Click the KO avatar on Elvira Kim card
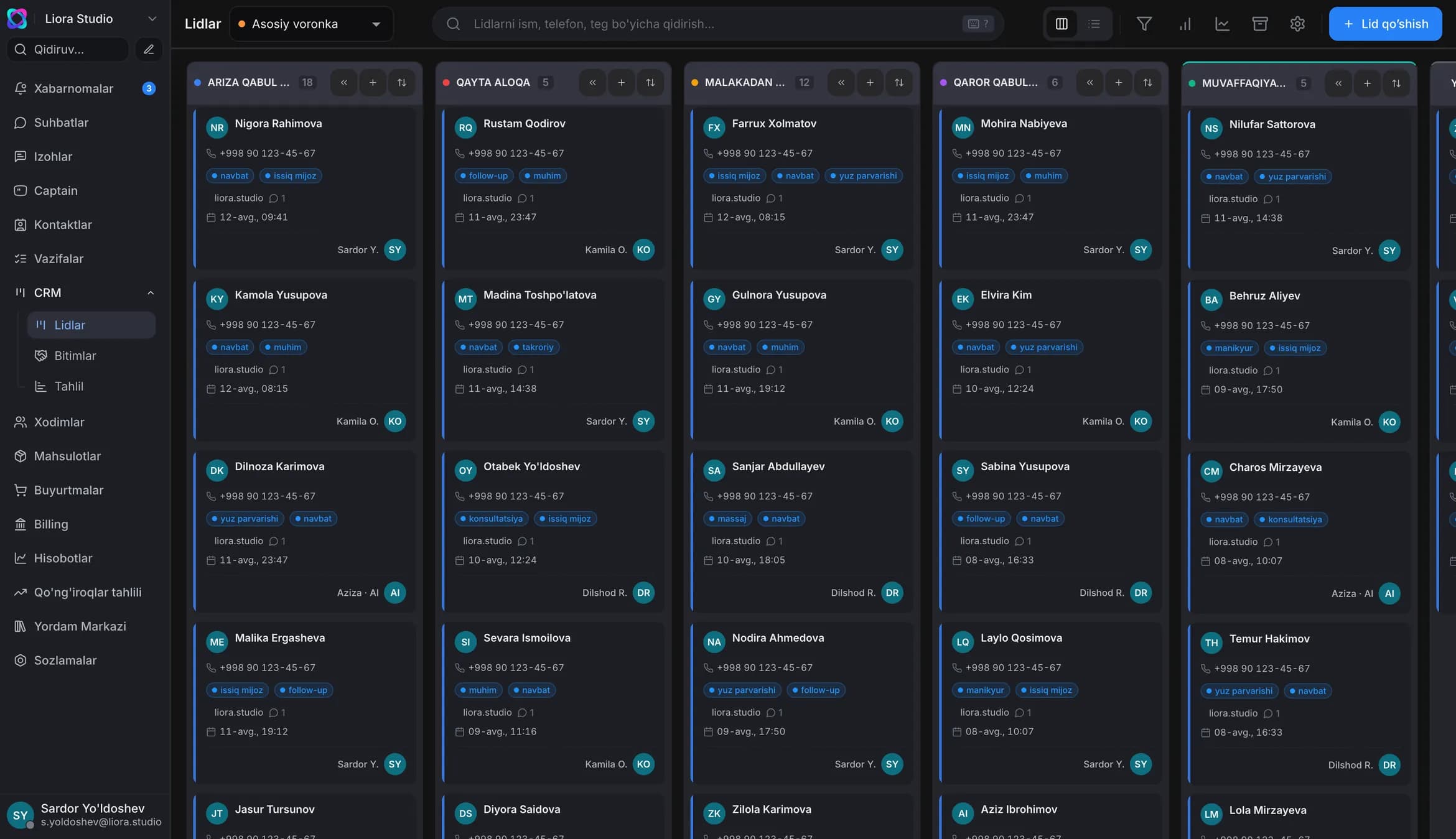 point(1141,421)
